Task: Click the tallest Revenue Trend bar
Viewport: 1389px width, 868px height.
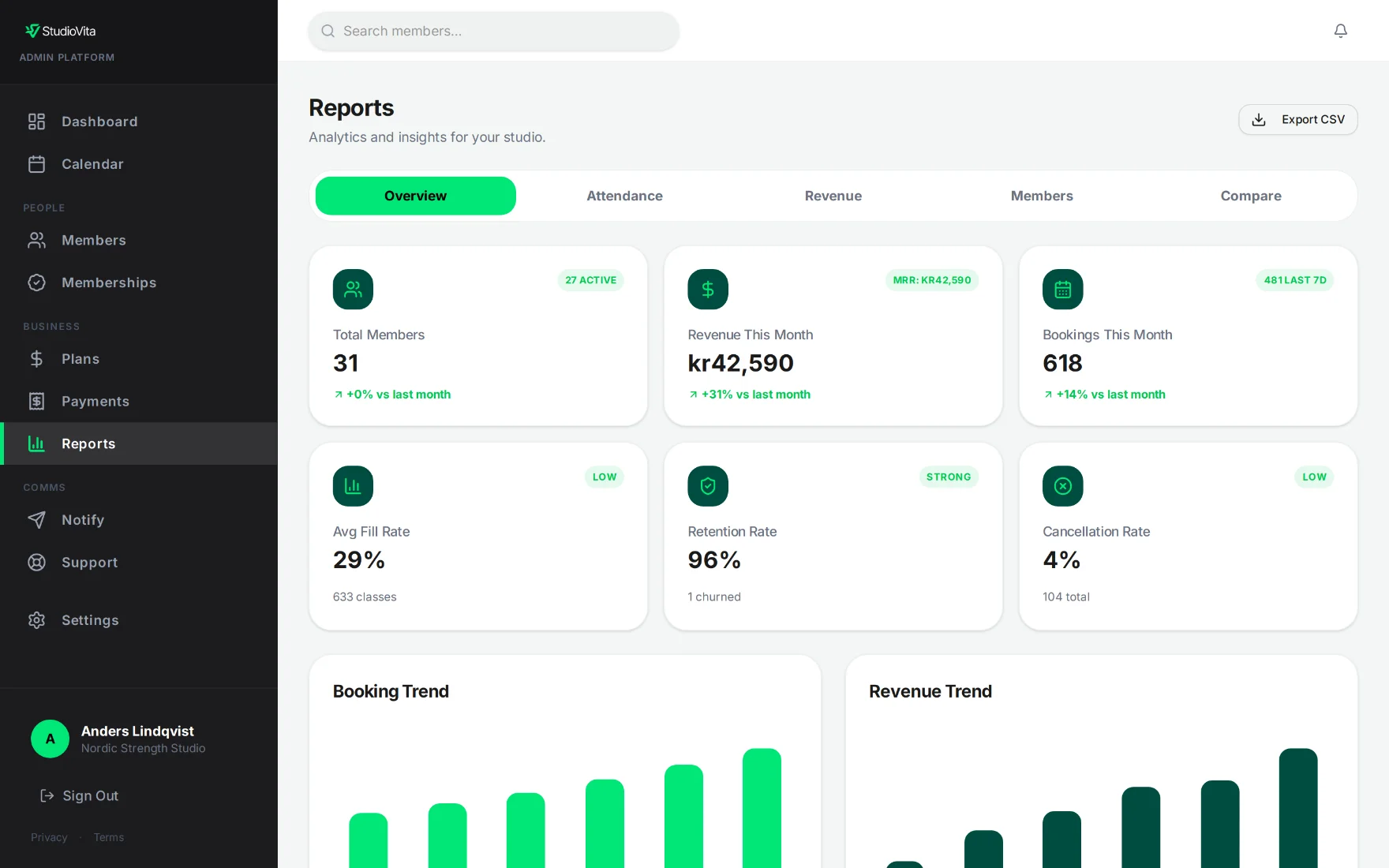Action: point(1298,808)
